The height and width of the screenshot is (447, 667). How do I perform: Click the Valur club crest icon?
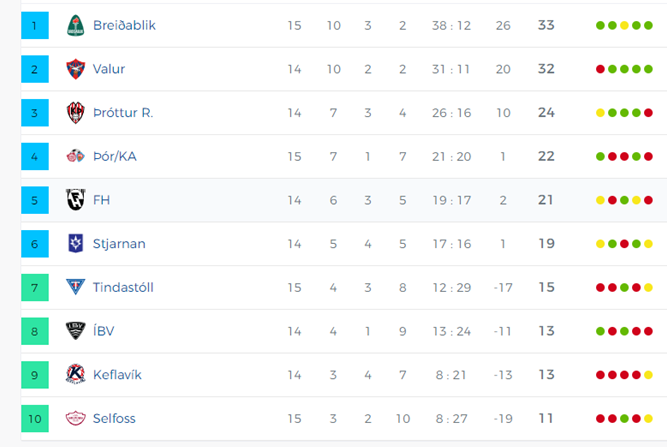click(x=76, y=69)
